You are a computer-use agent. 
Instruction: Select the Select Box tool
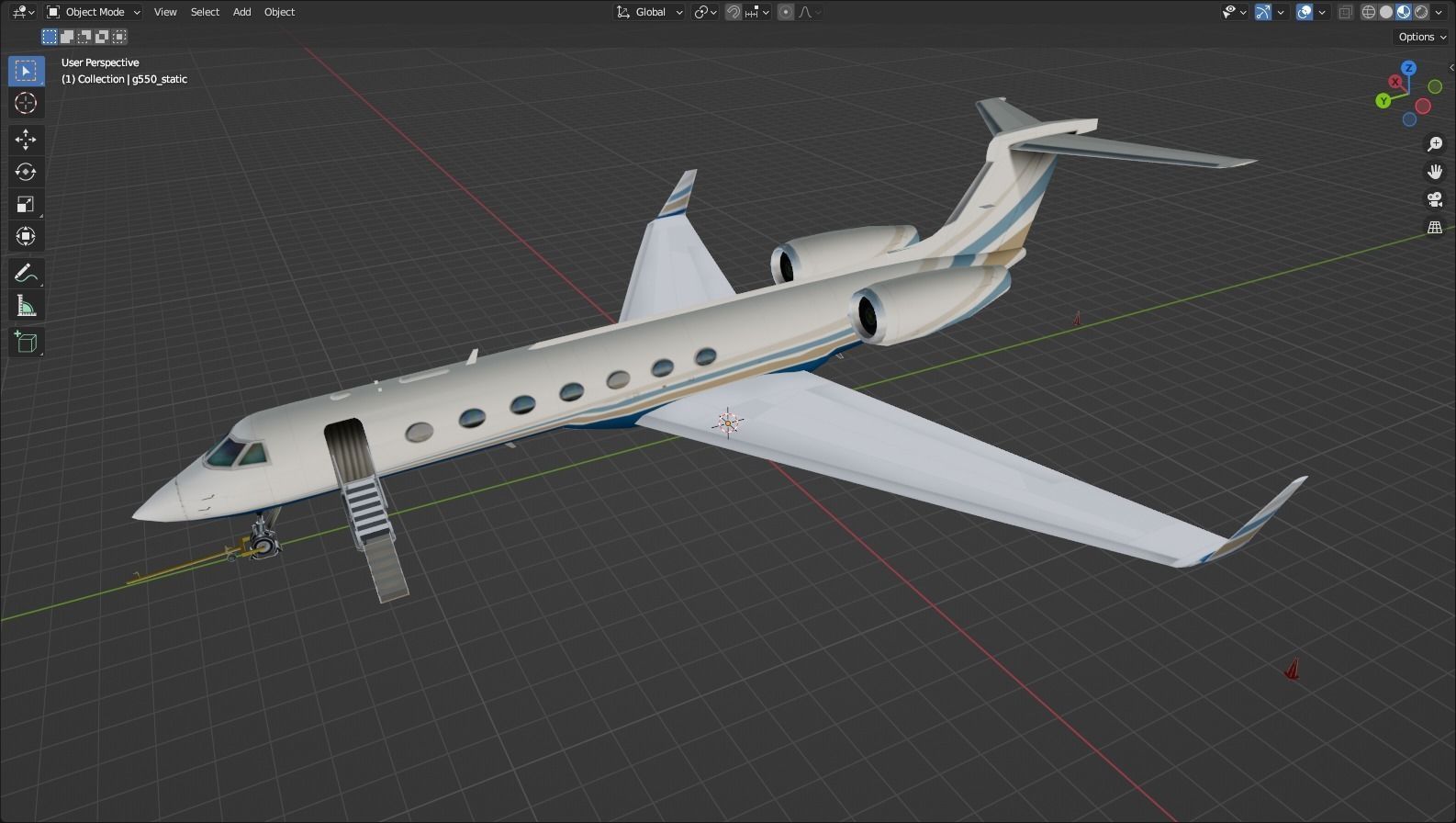(26, 71)
